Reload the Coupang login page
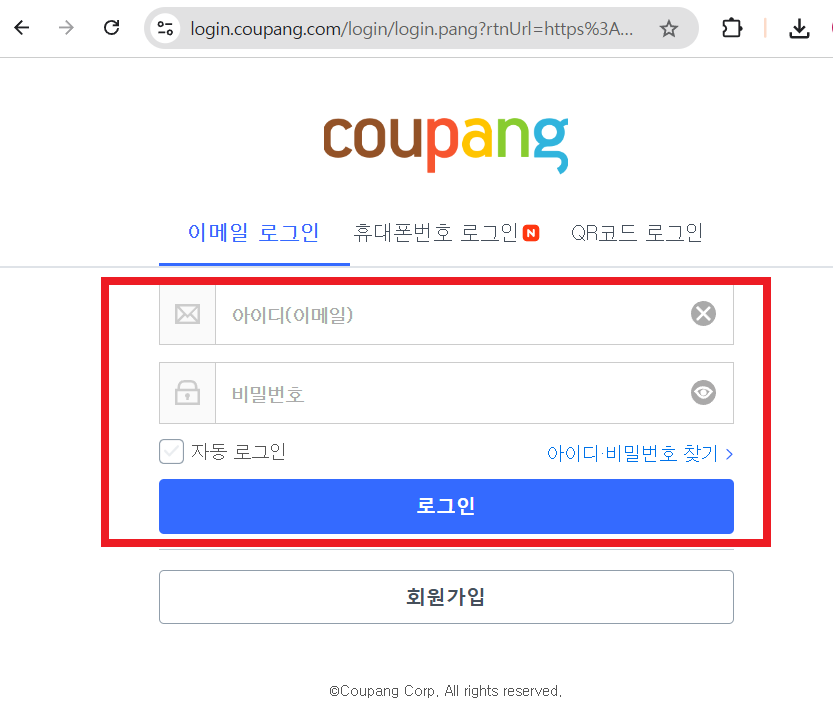The width and height of the screenshot is (833, 717). pos(112,28)
